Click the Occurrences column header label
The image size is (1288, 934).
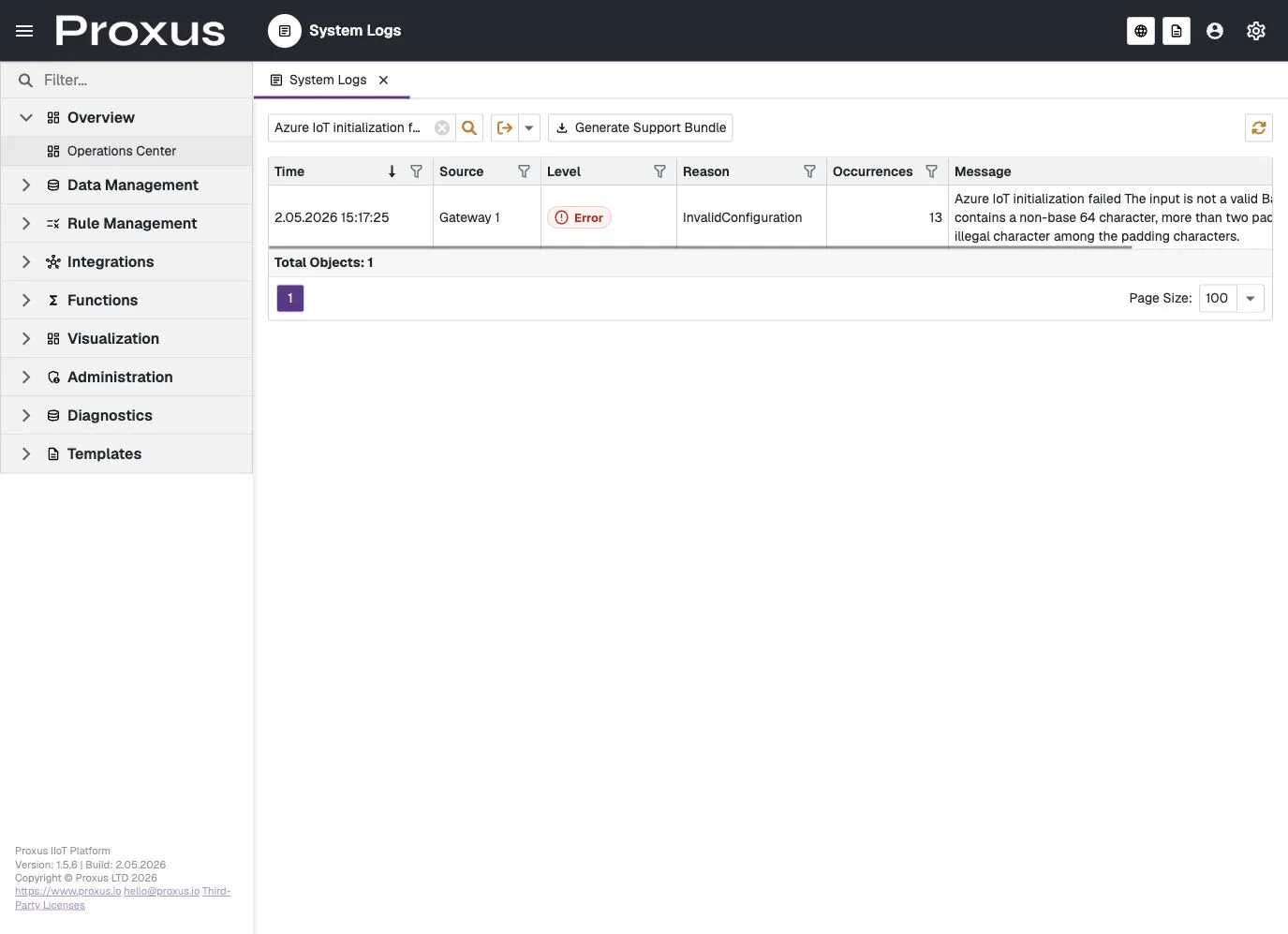point(872,172)
